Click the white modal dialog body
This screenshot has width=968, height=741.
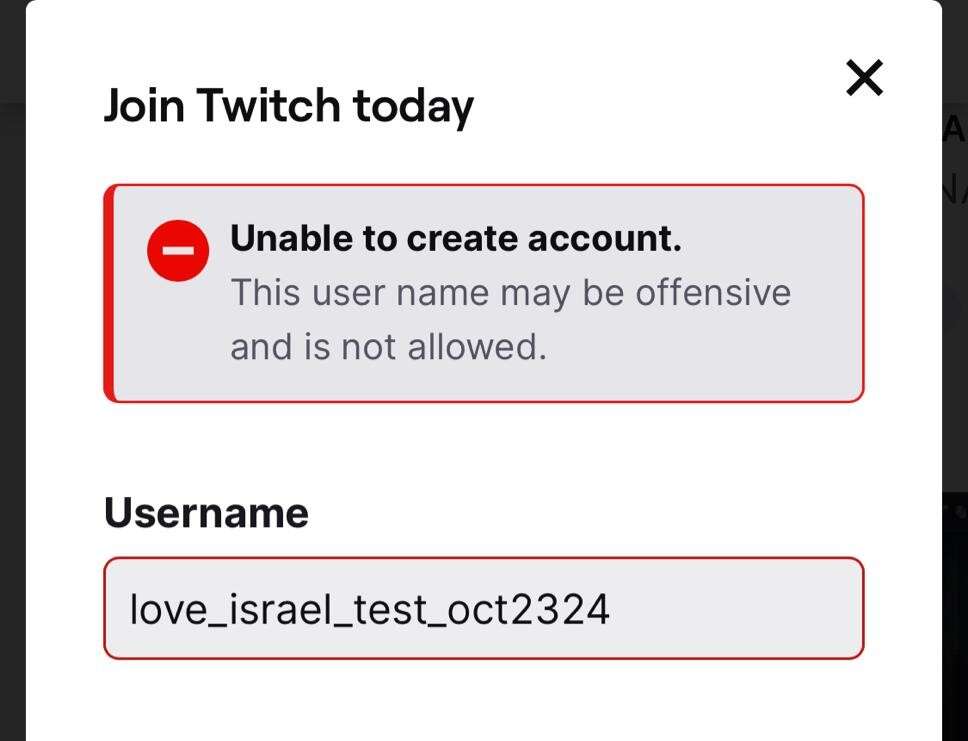click(x=487, y=450)
